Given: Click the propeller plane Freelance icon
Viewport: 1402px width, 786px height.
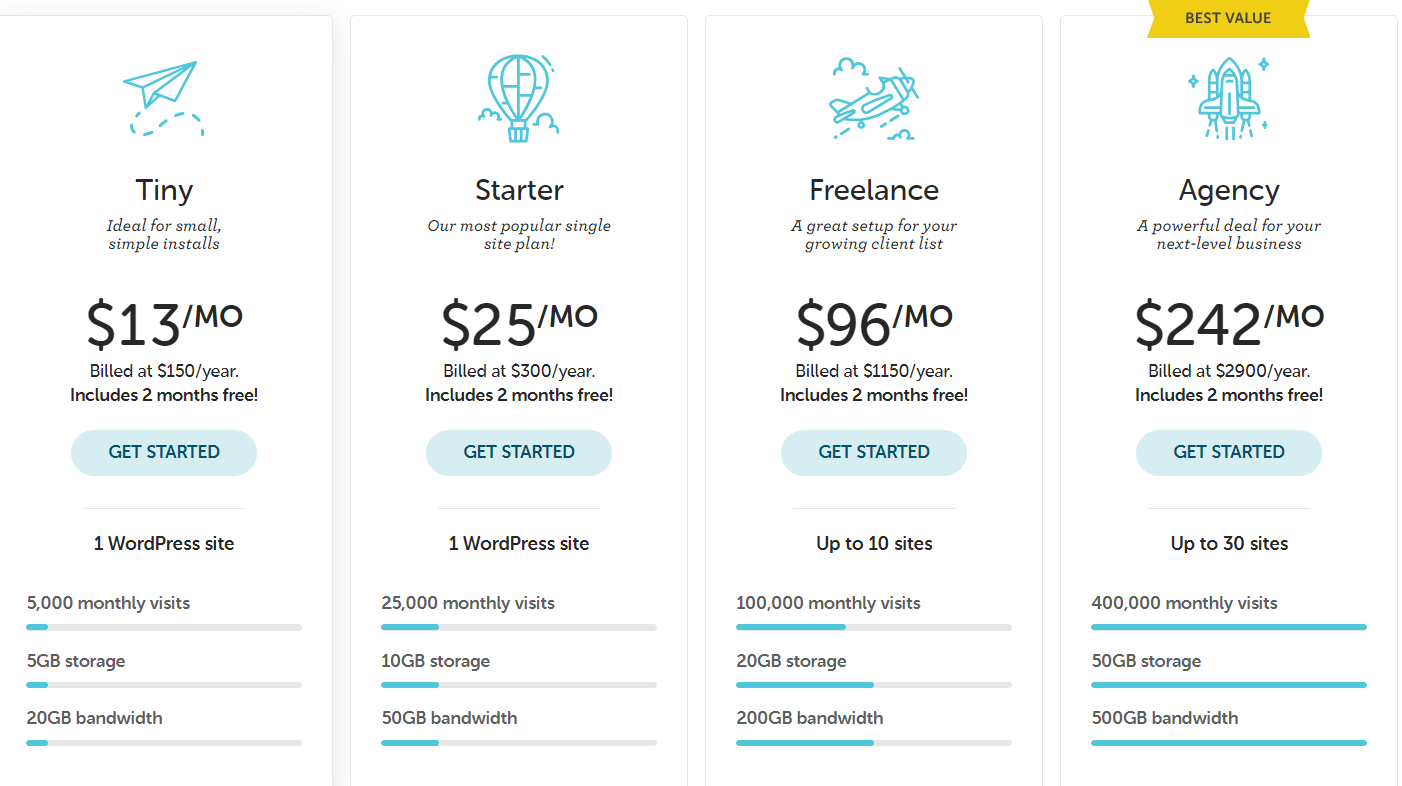Looking at the screenshot, I should (x=873, y=98).
